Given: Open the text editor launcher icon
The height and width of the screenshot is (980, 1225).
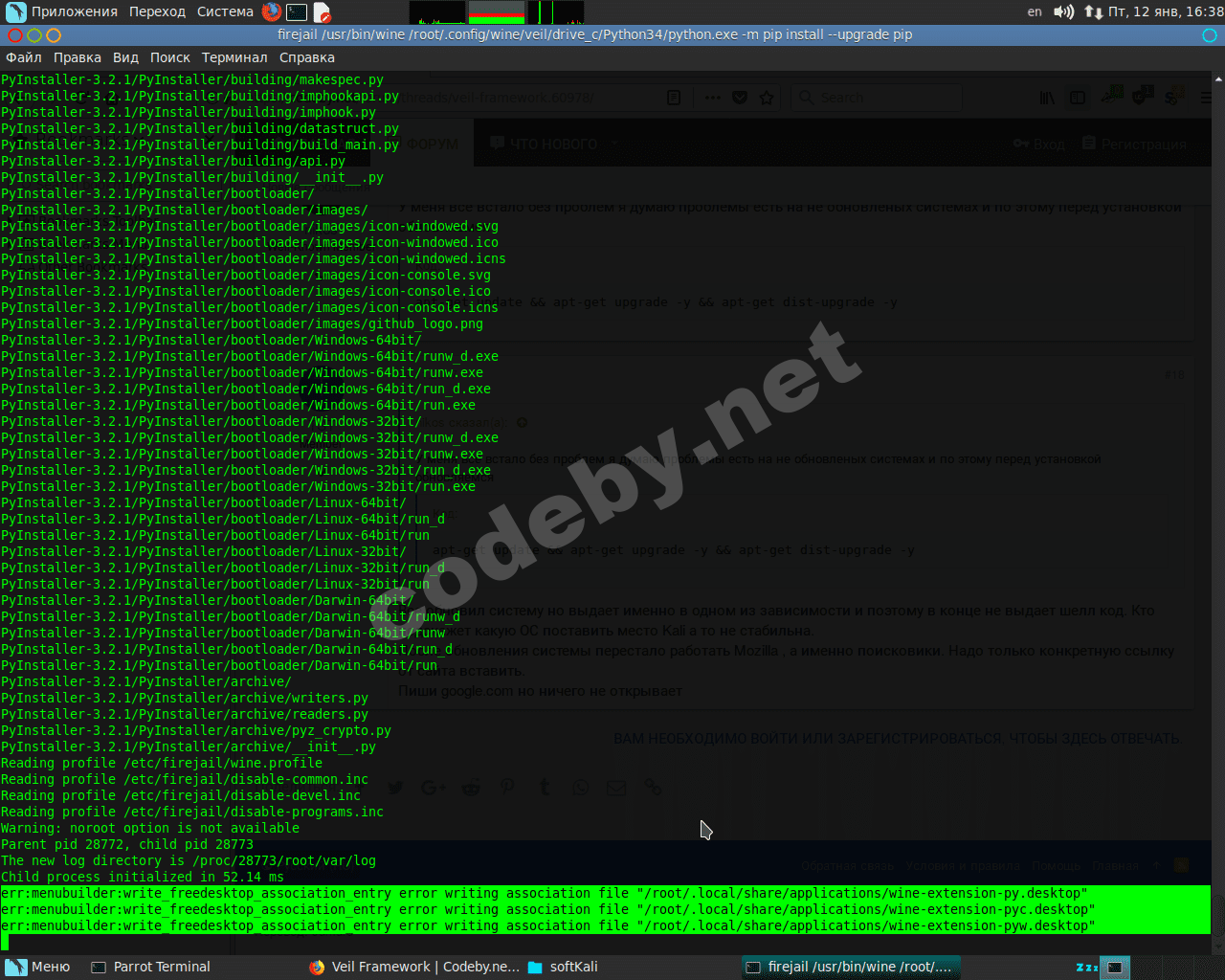Looking at the screenshot, I should pyautogui.click(x=322, y=12).
